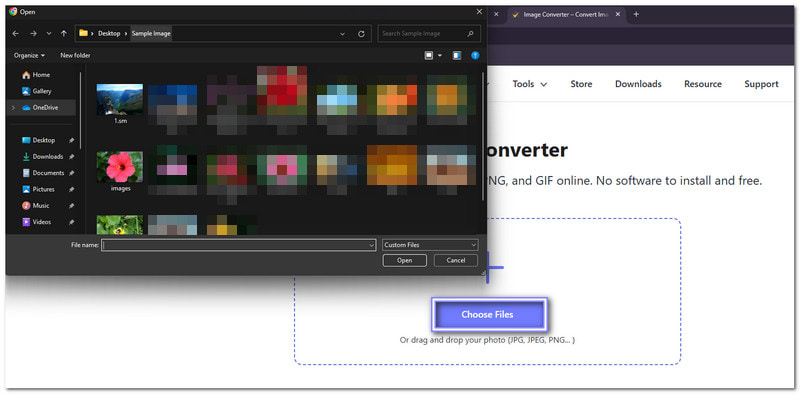Open Home in the navigation pane

click(41, 75)
